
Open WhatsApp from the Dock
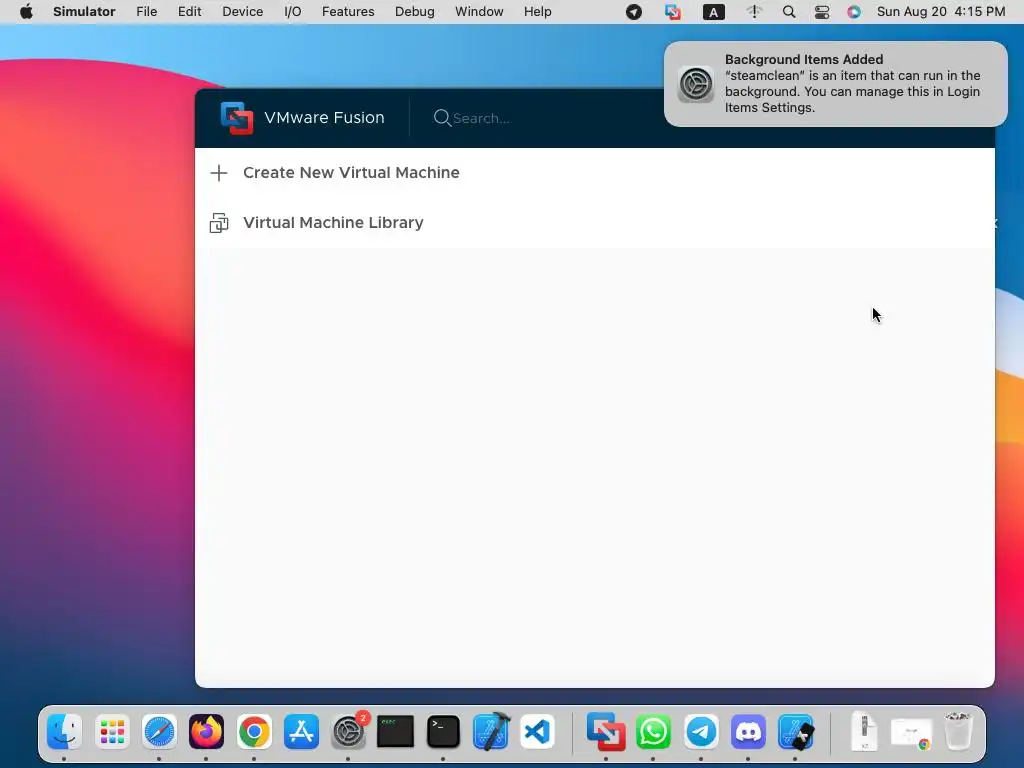pos(654,731)
